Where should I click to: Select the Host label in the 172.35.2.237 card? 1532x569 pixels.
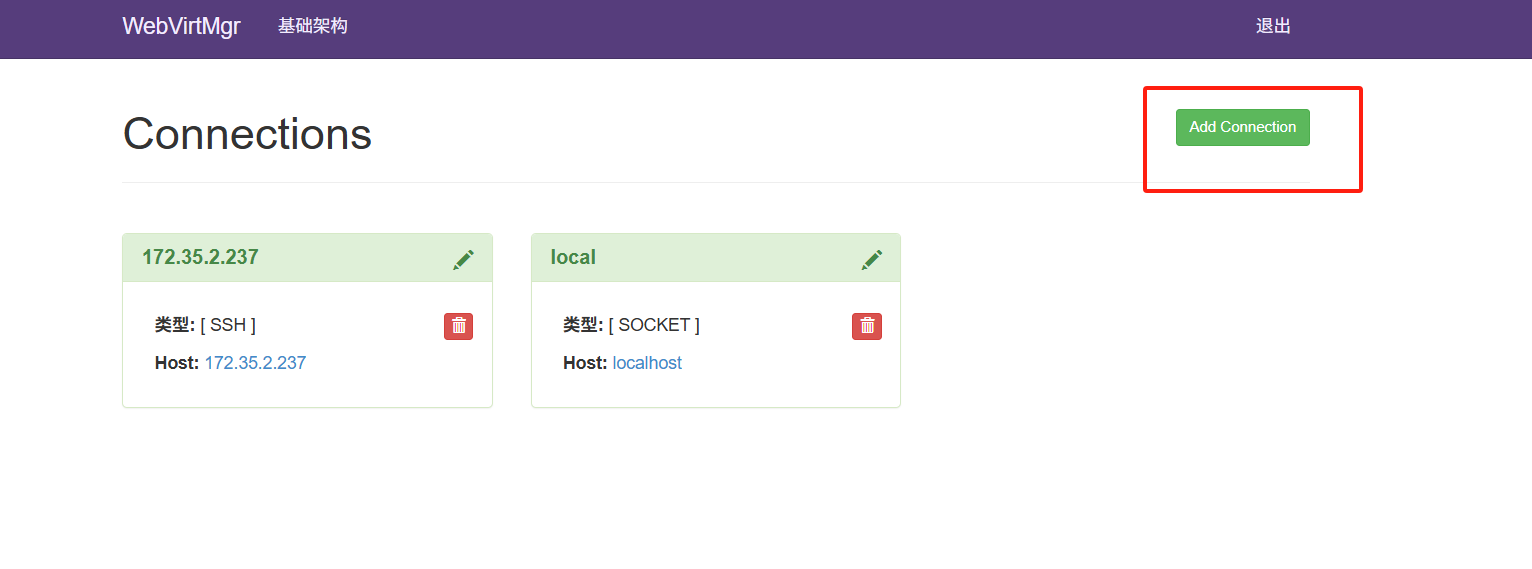click(x=177, y=363)
